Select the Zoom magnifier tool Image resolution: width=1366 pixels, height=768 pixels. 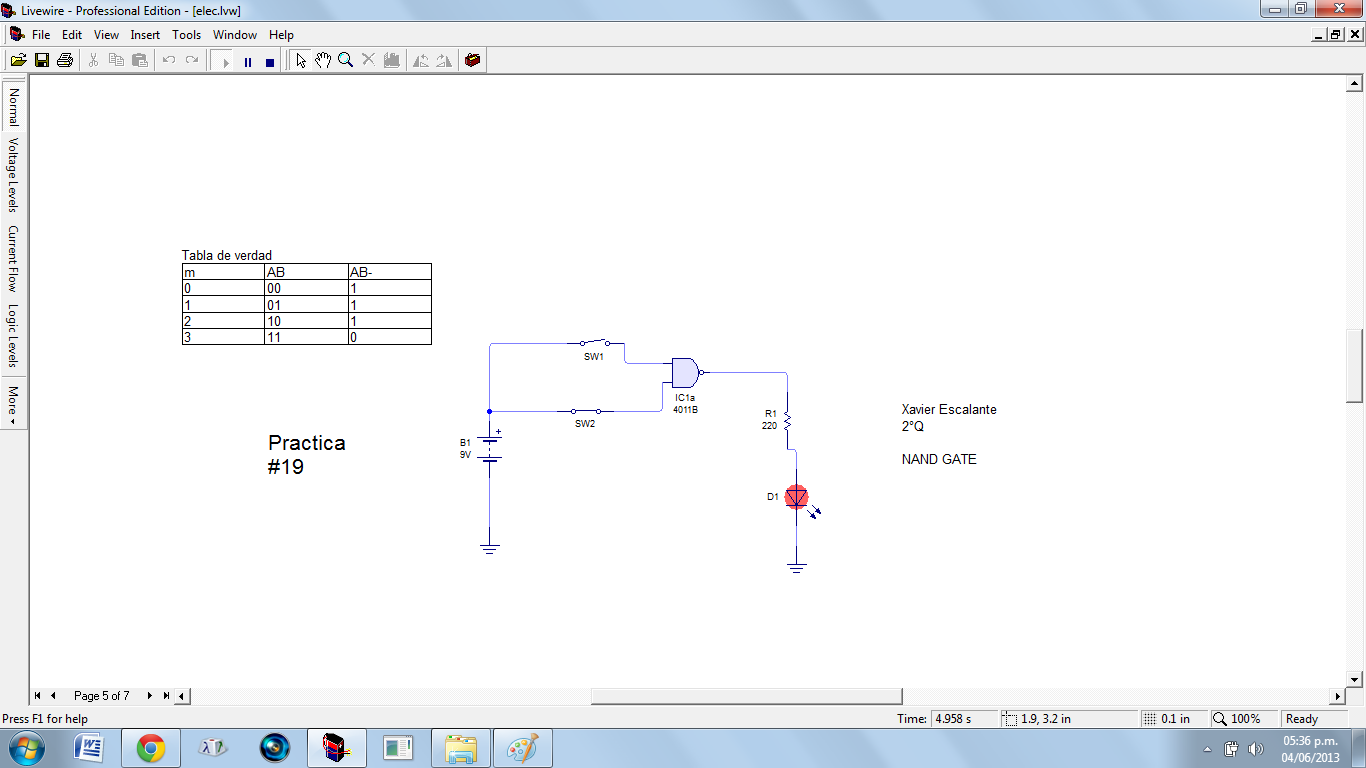tap(345, 59)
